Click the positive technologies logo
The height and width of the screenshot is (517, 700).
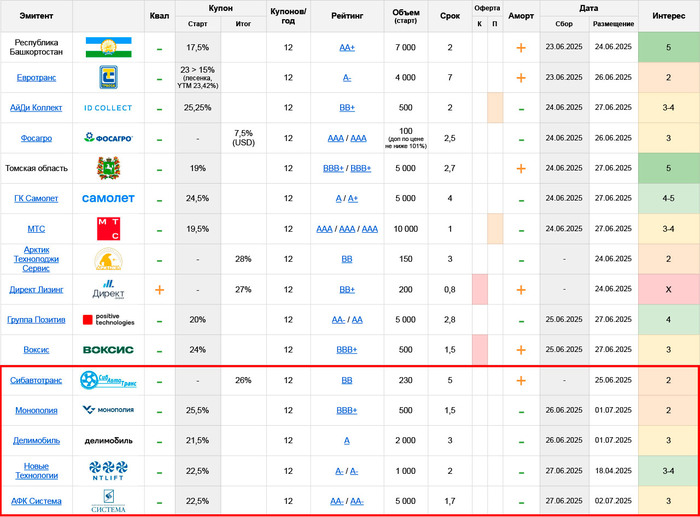coord(108,320)
